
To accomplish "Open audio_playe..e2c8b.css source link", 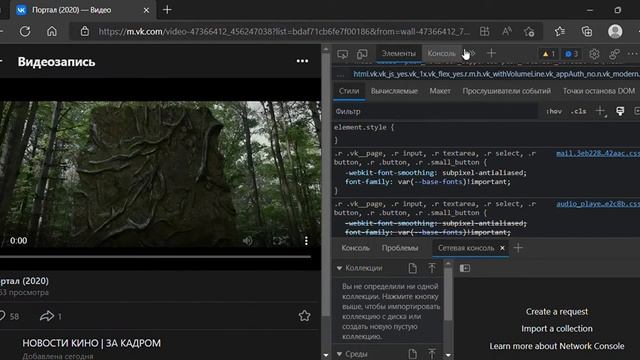I will point(598,204).
